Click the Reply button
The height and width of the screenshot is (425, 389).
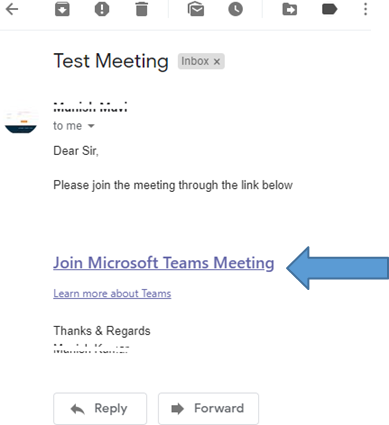pos(100,408)
